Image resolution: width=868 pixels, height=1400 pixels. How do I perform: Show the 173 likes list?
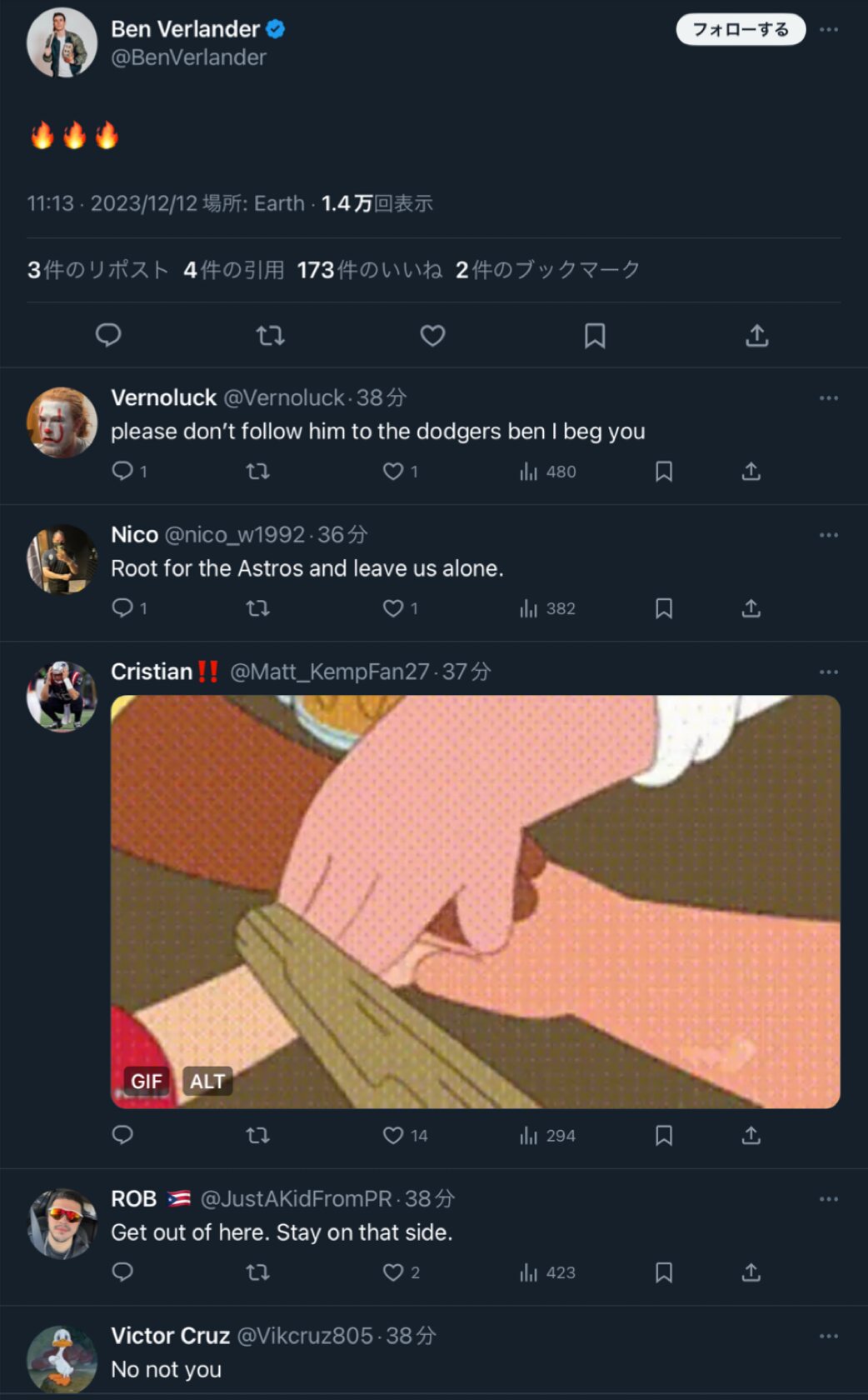pyautogui.click(x=369, y=270)
